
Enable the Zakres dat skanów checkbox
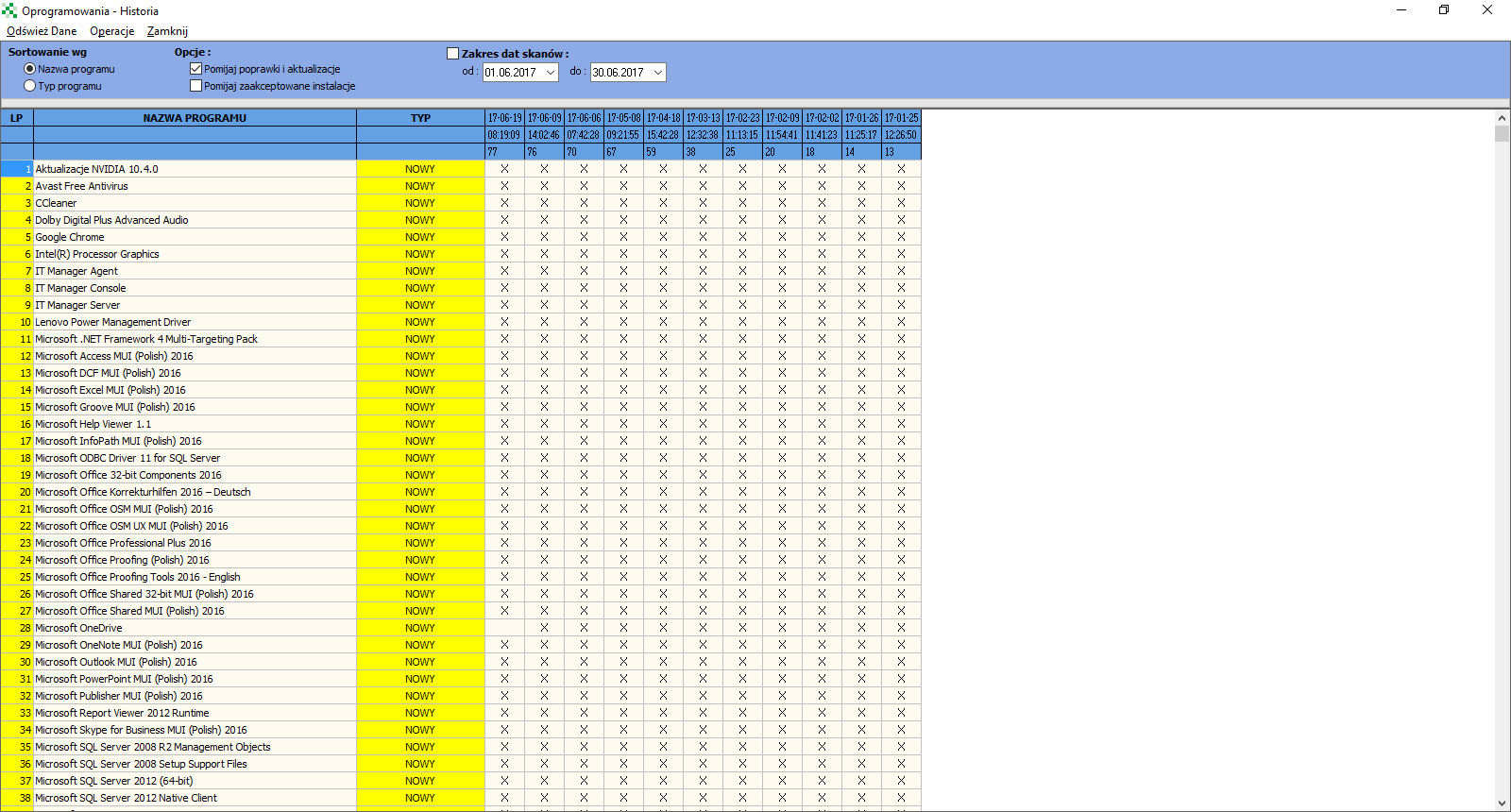click(453, 54)
